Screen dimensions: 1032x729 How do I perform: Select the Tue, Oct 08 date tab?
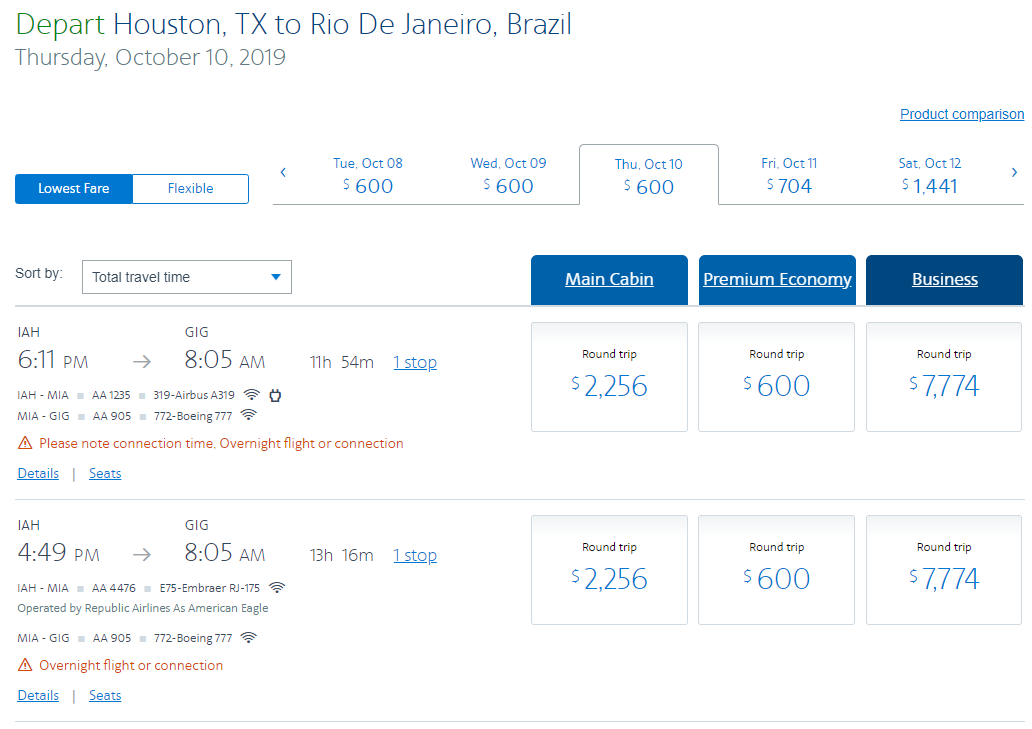368,175
